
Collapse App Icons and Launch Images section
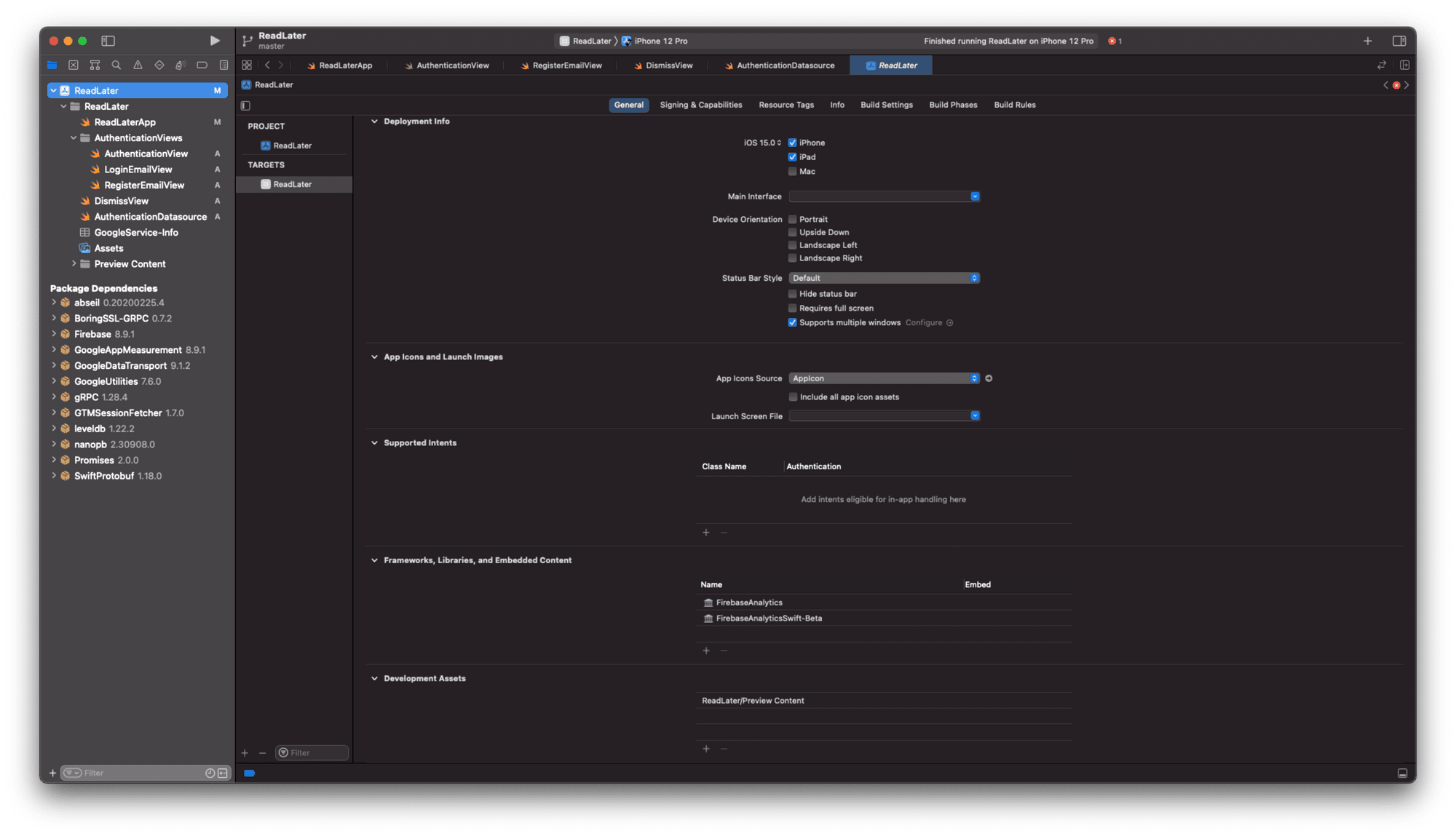(375, 357)
